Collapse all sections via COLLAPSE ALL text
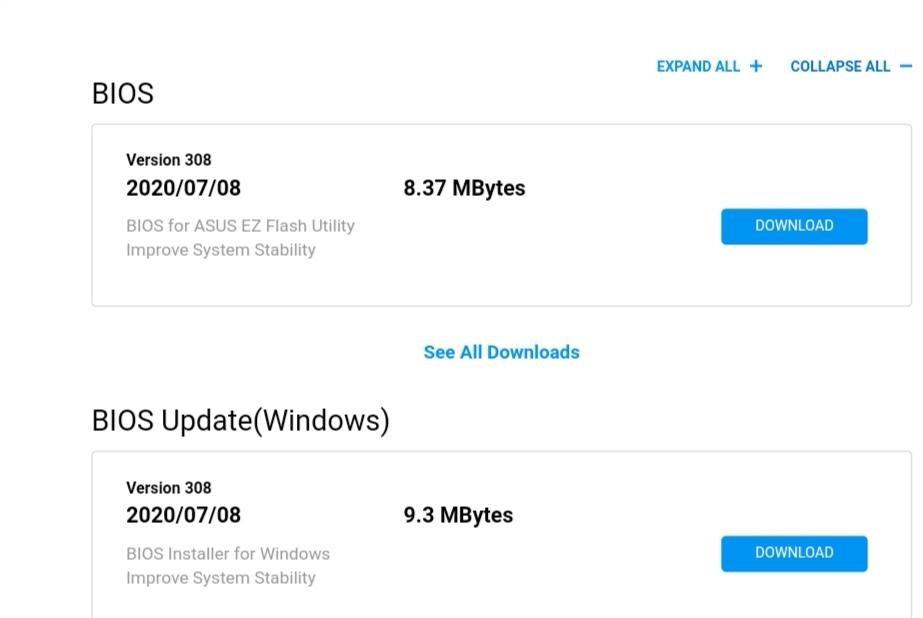 840,67
